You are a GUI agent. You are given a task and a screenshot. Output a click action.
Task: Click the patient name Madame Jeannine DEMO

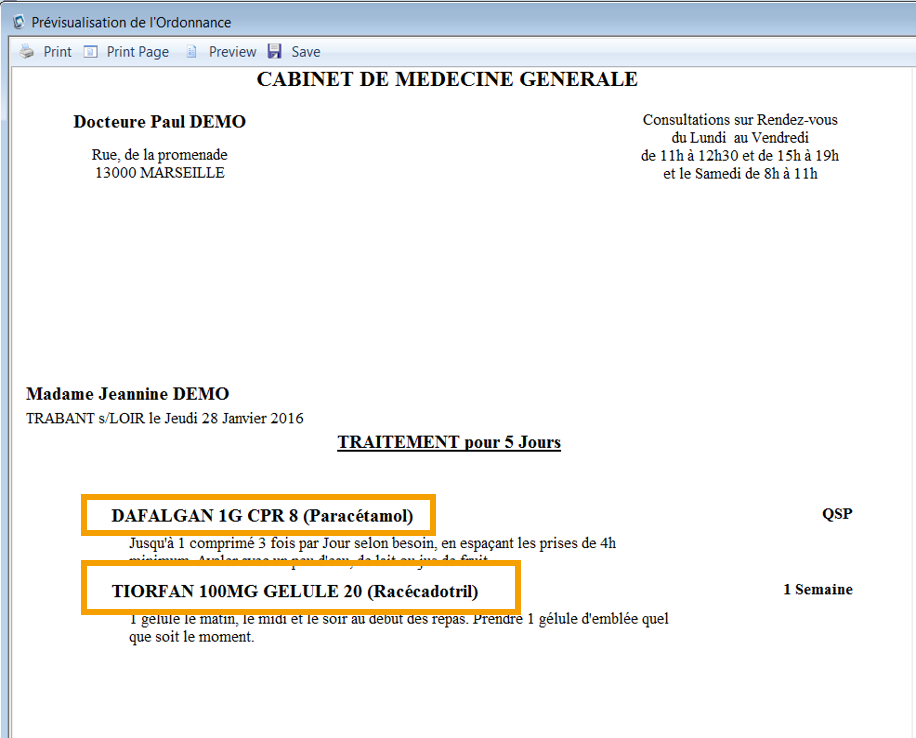click(x=127, y=394)
